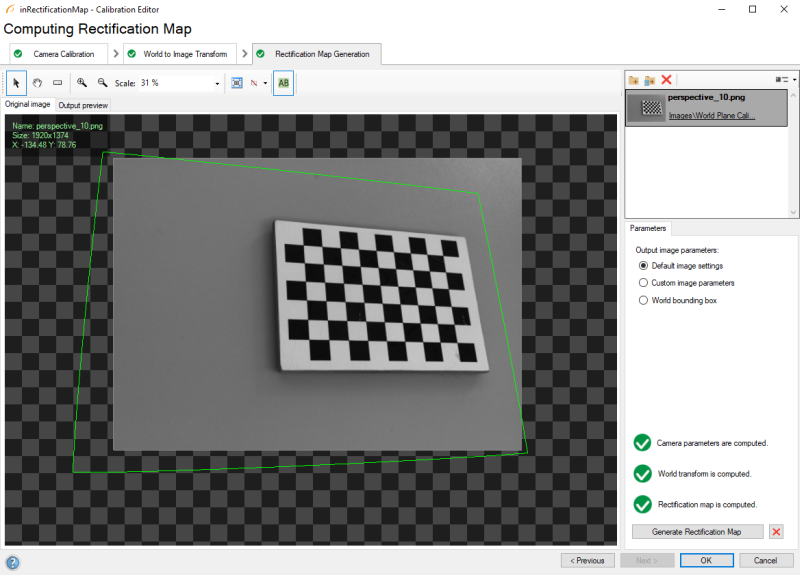Select World bounding box option
Image resolution: width=800 pixels, height=575 pixels.
pos(643,300)
